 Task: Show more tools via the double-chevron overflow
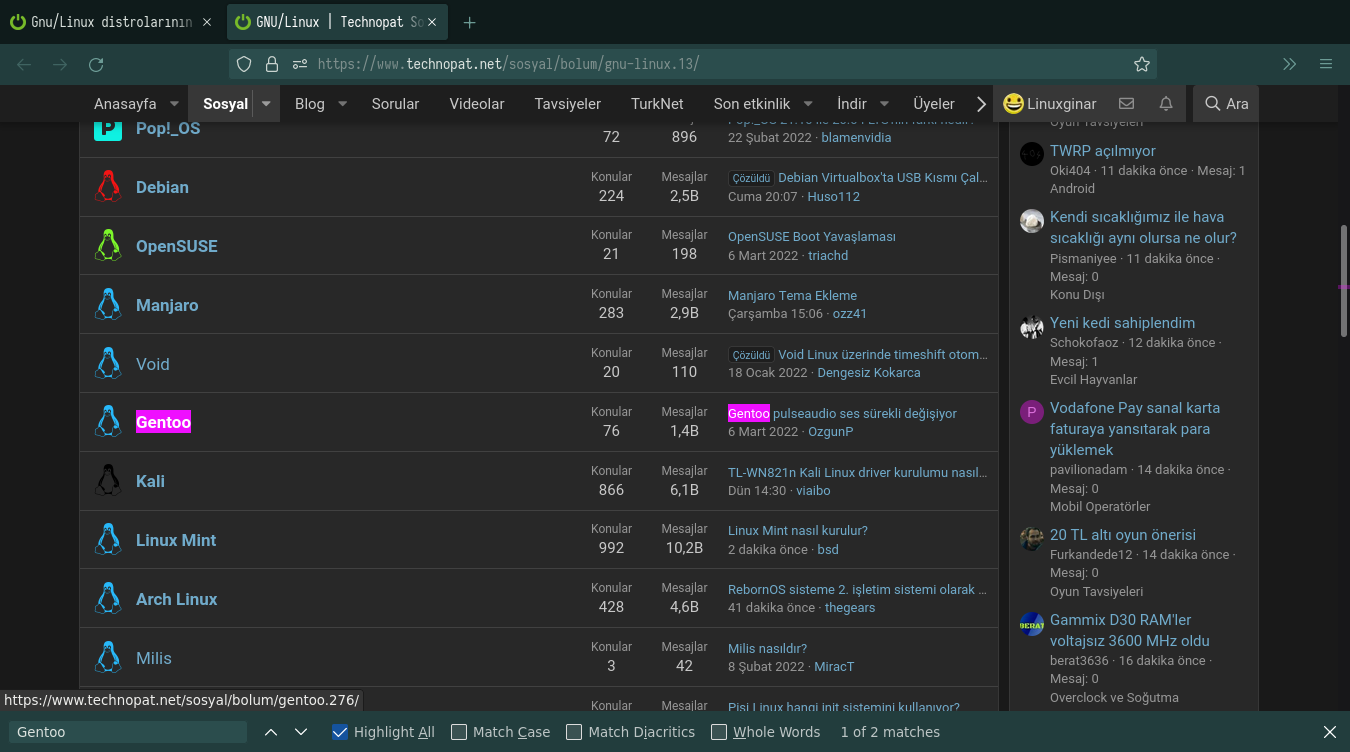(1290, 64)
